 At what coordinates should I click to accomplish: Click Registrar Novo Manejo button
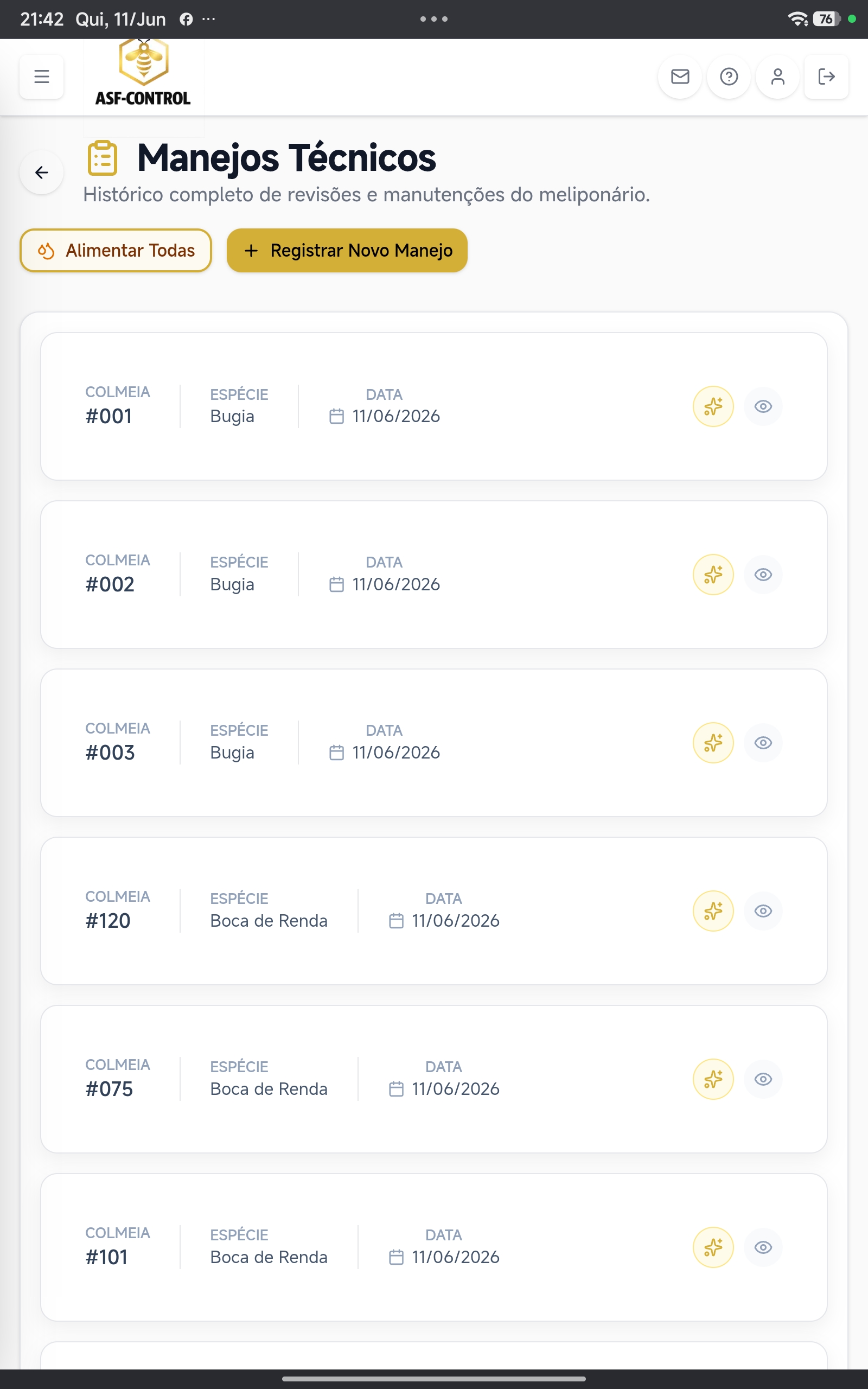347,250
